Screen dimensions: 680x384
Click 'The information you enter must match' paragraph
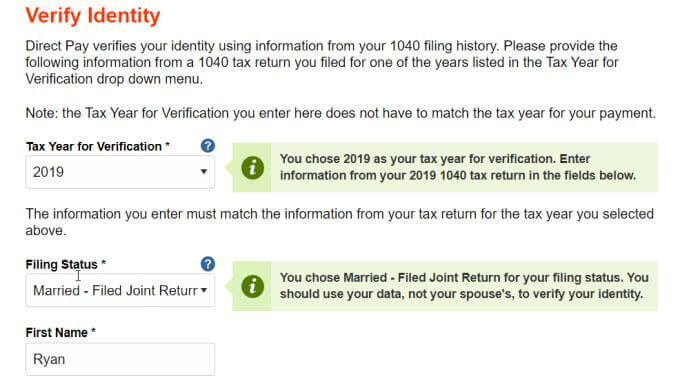[340, 222]
